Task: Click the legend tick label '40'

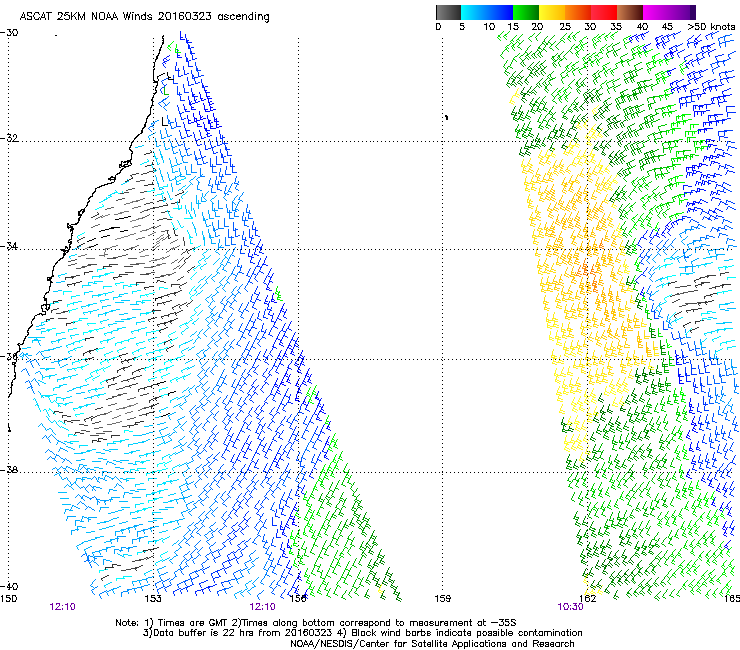Action: (642, 27)
